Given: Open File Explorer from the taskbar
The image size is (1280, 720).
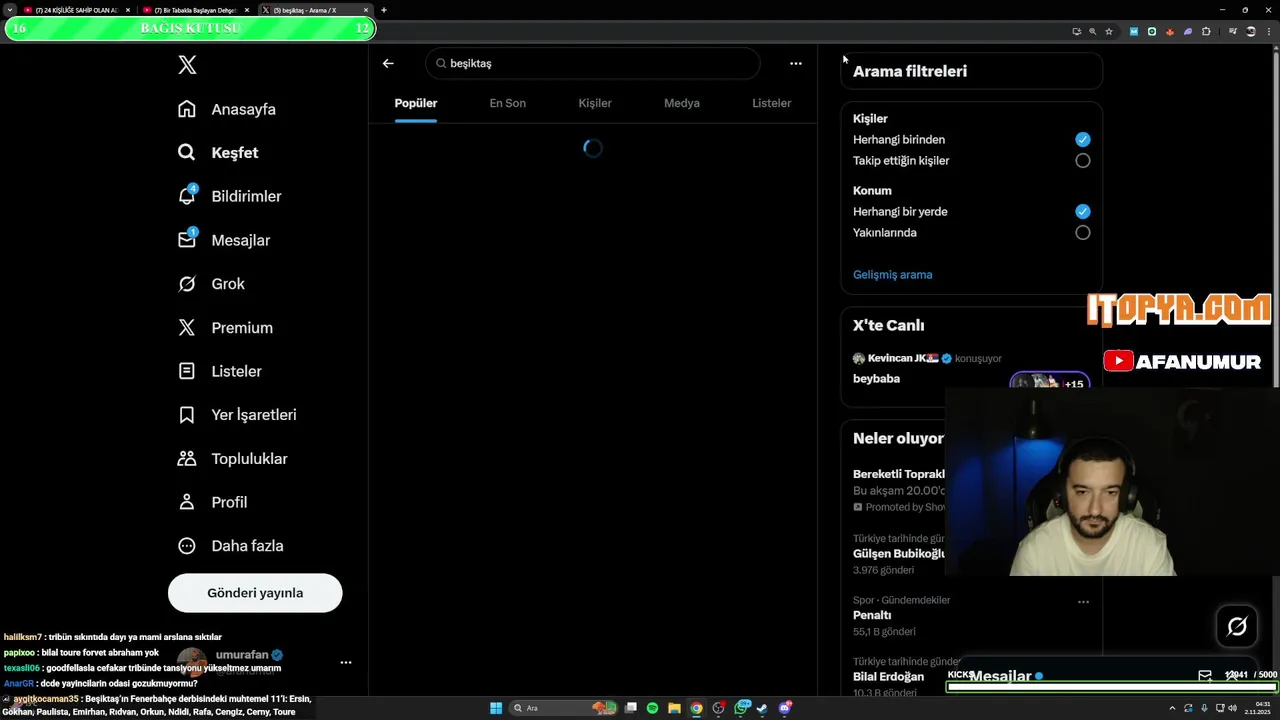Looking at the screenshot, I should coord(674,708).
